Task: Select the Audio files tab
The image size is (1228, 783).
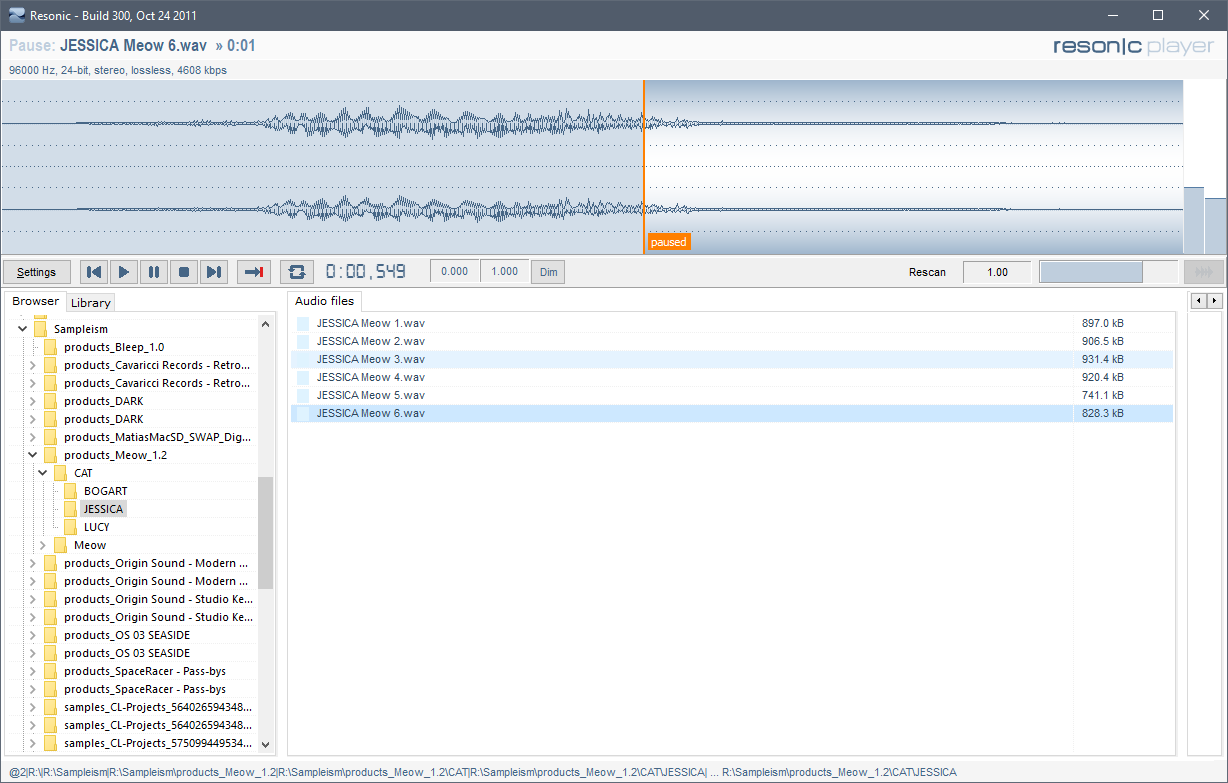Action: pyautogui.click(x=324, y=301)
